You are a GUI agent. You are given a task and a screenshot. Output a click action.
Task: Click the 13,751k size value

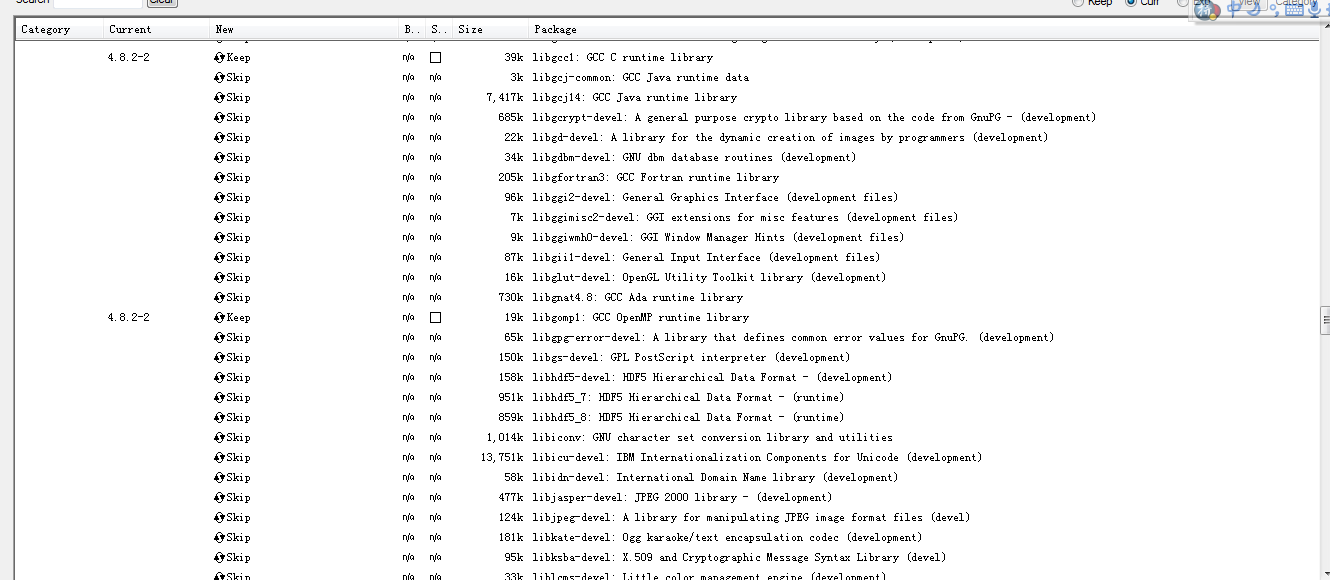(x=502, y=458)
